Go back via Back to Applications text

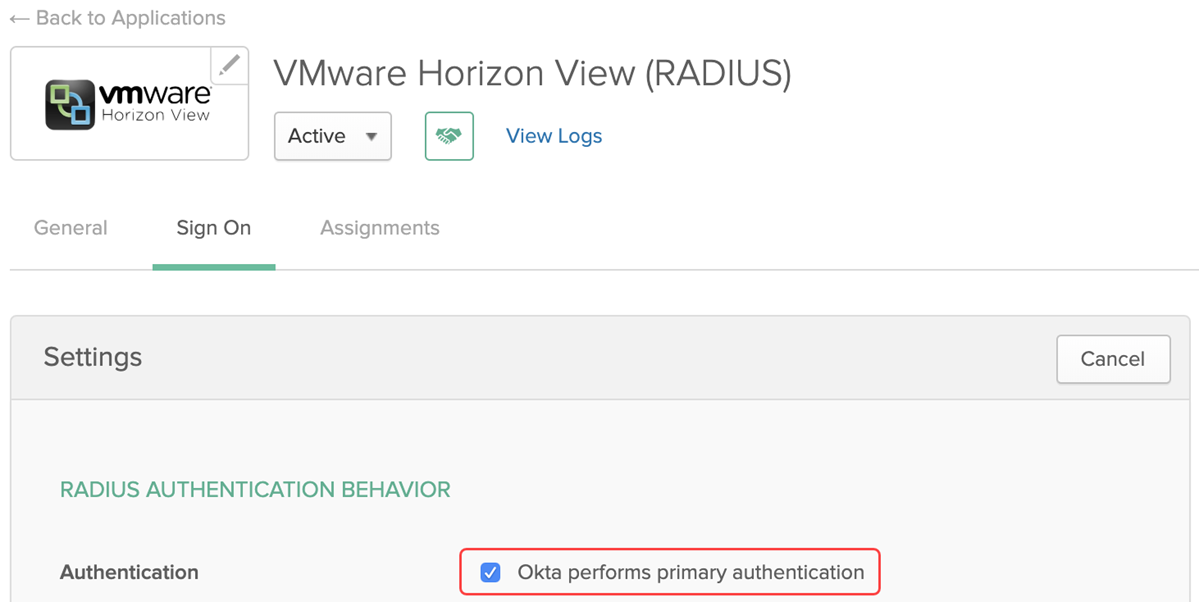pos(130,18)
